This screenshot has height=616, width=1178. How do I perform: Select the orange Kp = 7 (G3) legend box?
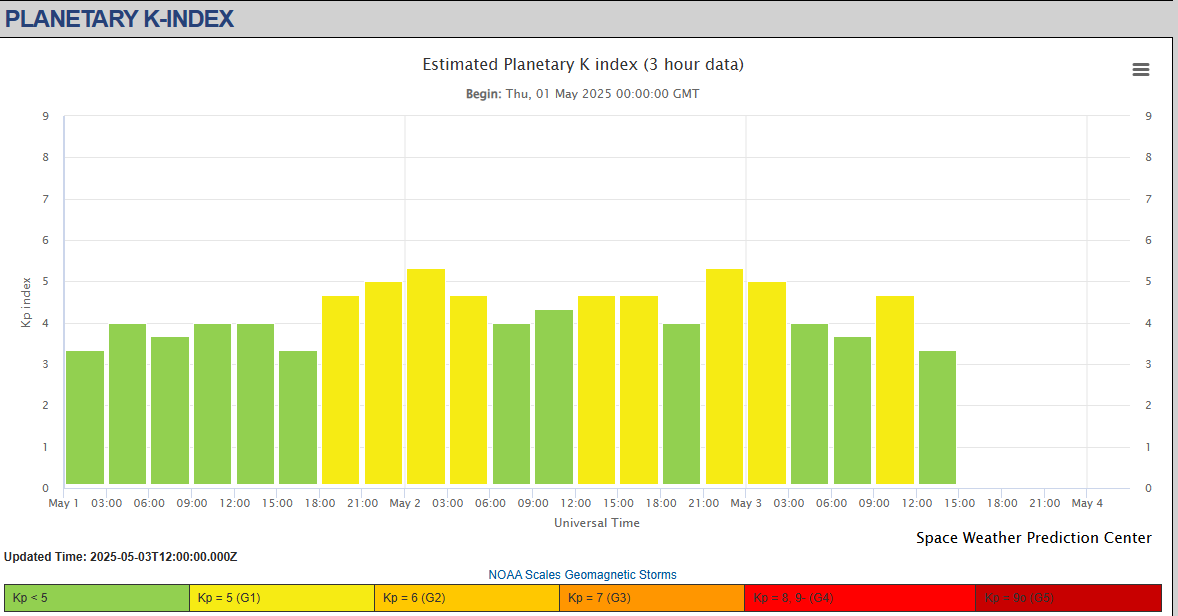[651, 598]
